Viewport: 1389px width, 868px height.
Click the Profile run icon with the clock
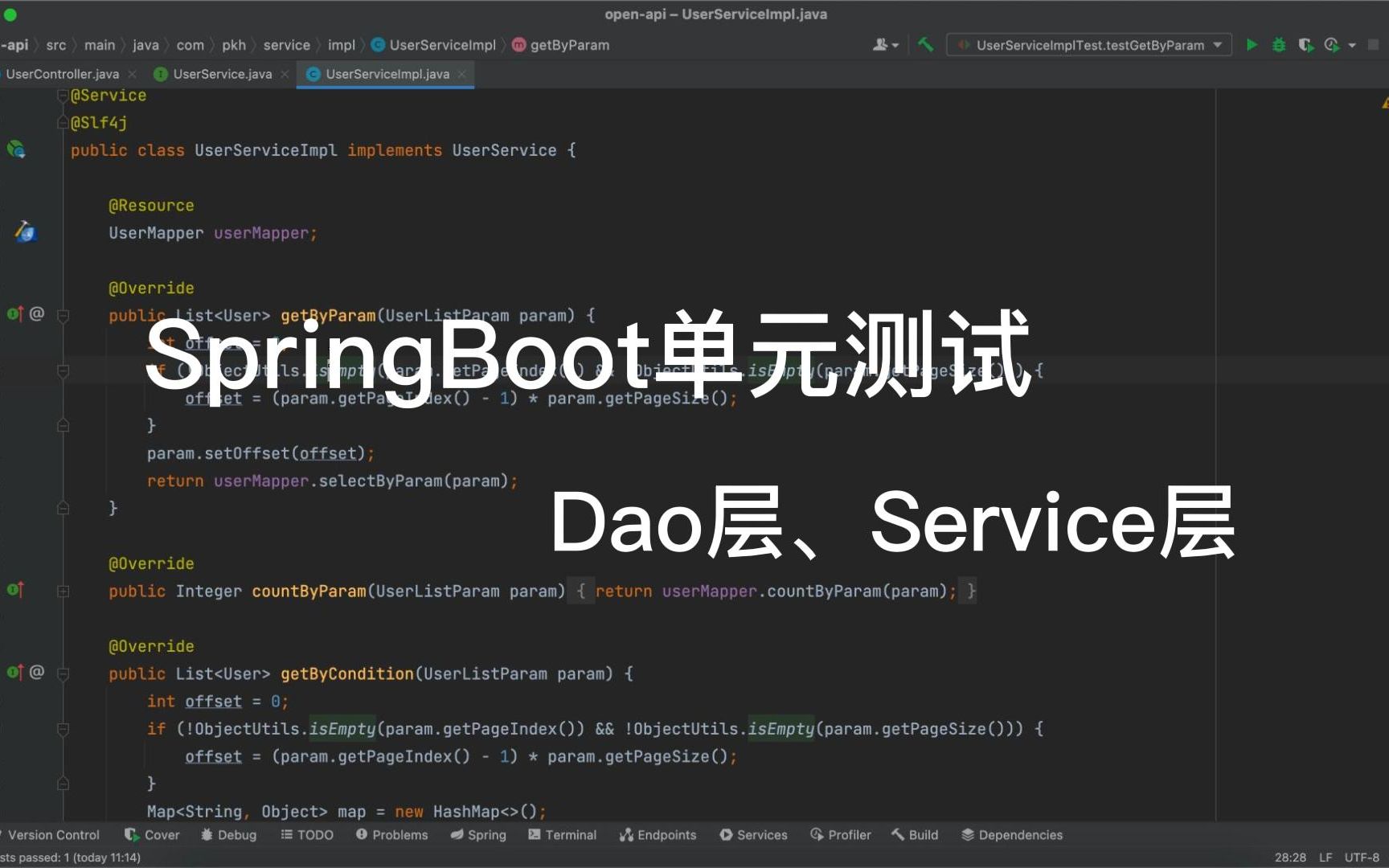[x=1332, y=45]
